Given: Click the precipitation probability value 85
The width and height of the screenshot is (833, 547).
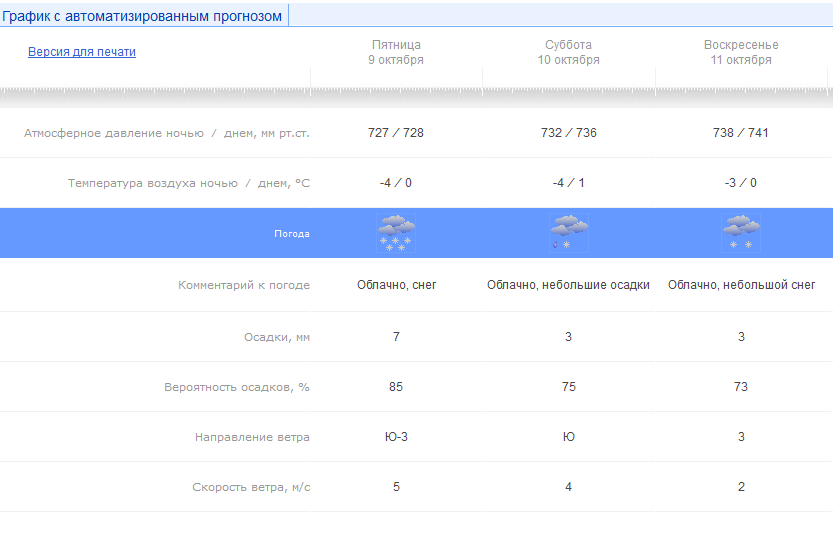Looking at the screenshot, I should [x=396, y=387].
